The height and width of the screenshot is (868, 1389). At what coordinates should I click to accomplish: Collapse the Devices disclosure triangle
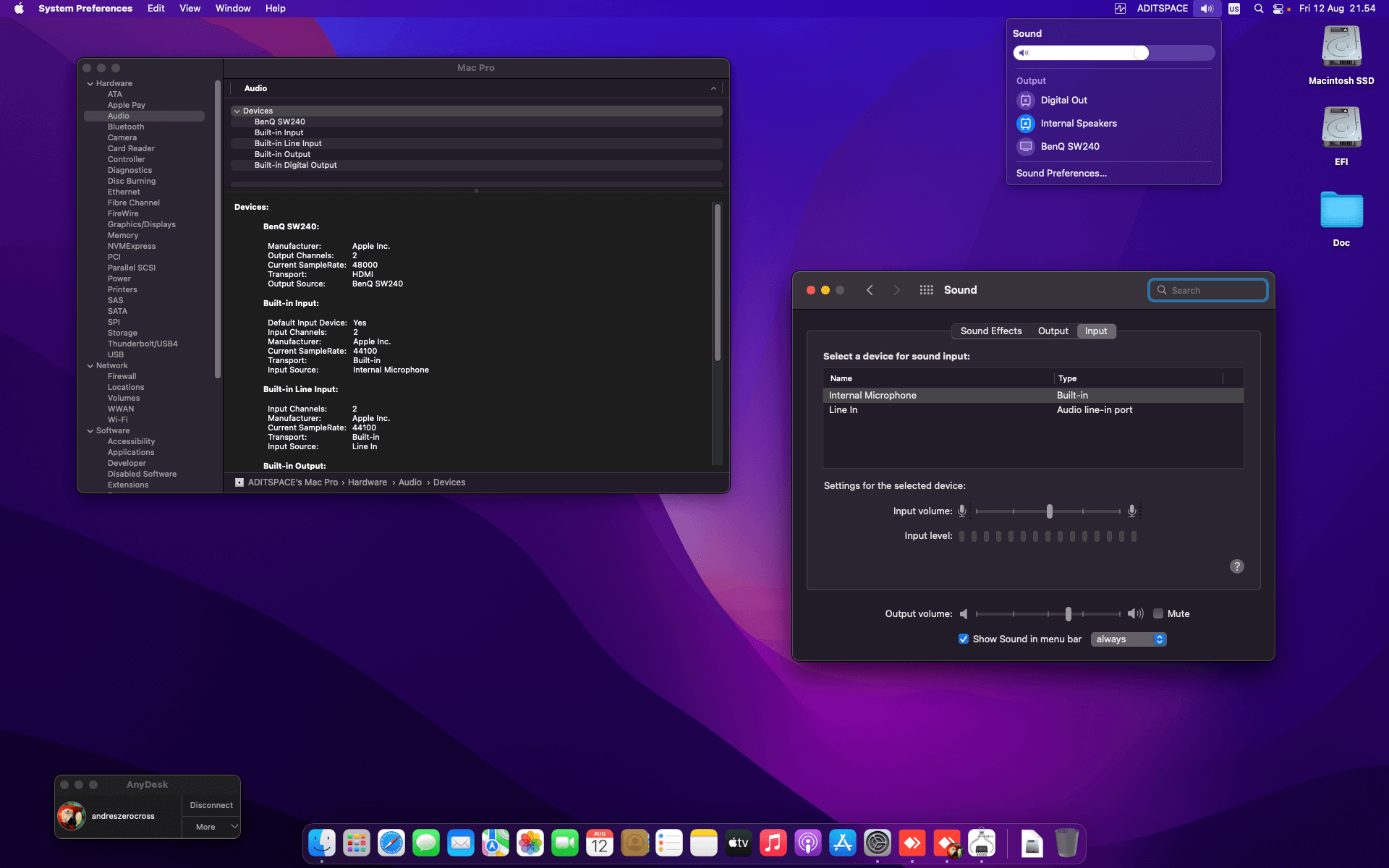237,111
